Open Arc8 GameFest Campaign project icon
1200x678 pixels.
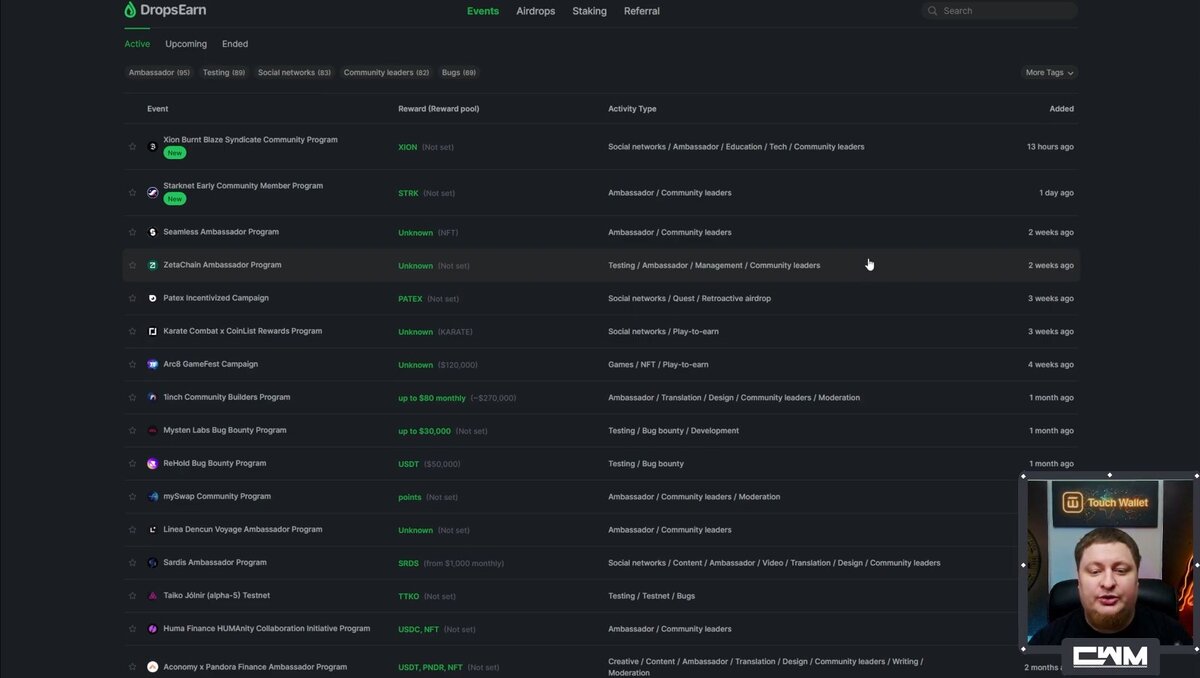[153, 364]
